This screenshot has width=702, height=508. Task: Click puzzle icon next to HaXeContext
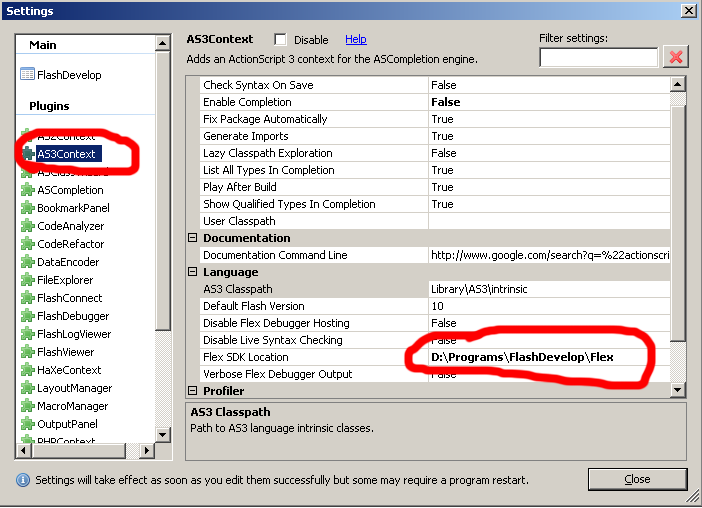click(x=28, y=370)
